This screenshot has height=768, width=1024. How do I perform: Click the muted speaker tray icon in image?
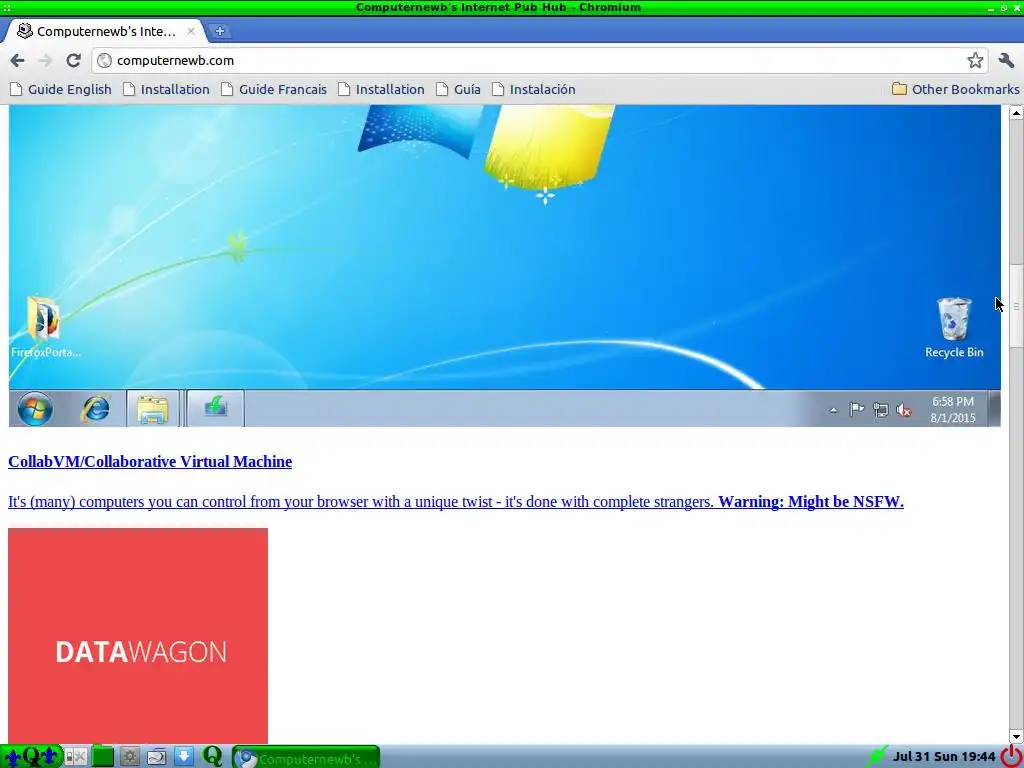904,410
